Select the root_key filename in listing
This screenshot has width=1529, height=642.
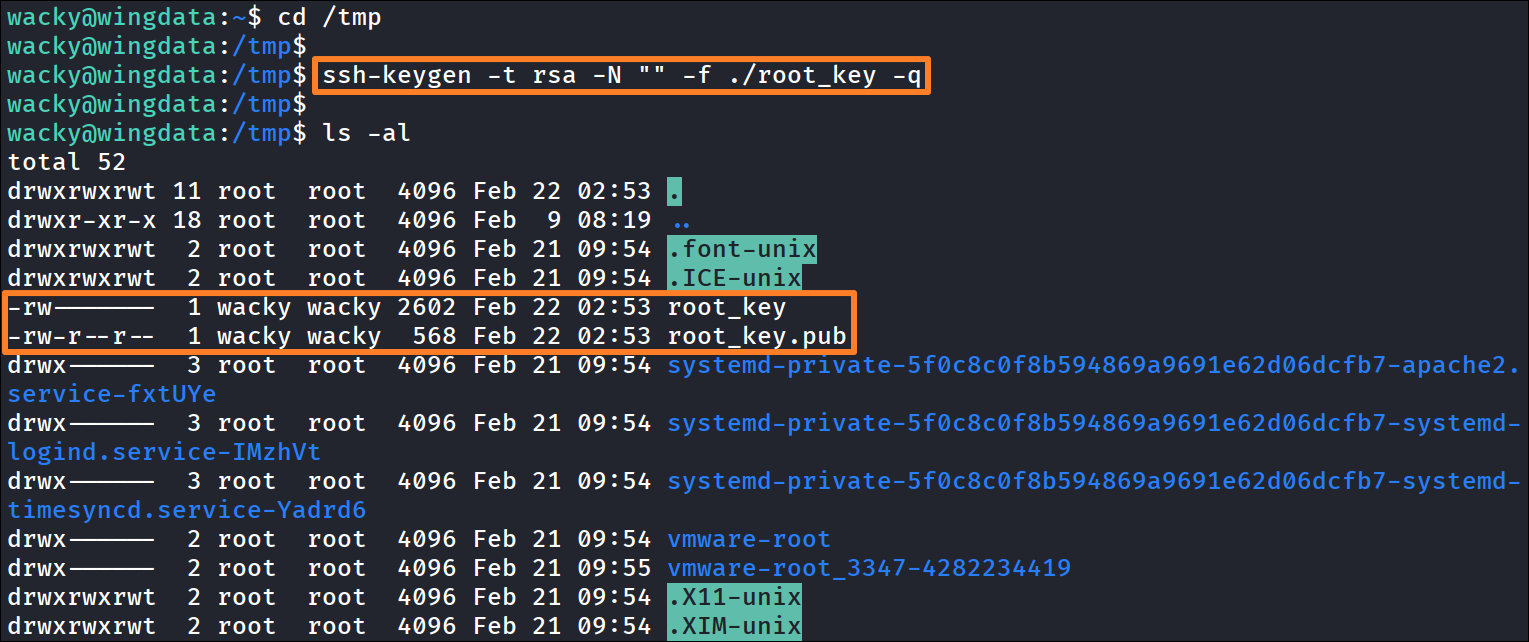(x=727, y=308)
